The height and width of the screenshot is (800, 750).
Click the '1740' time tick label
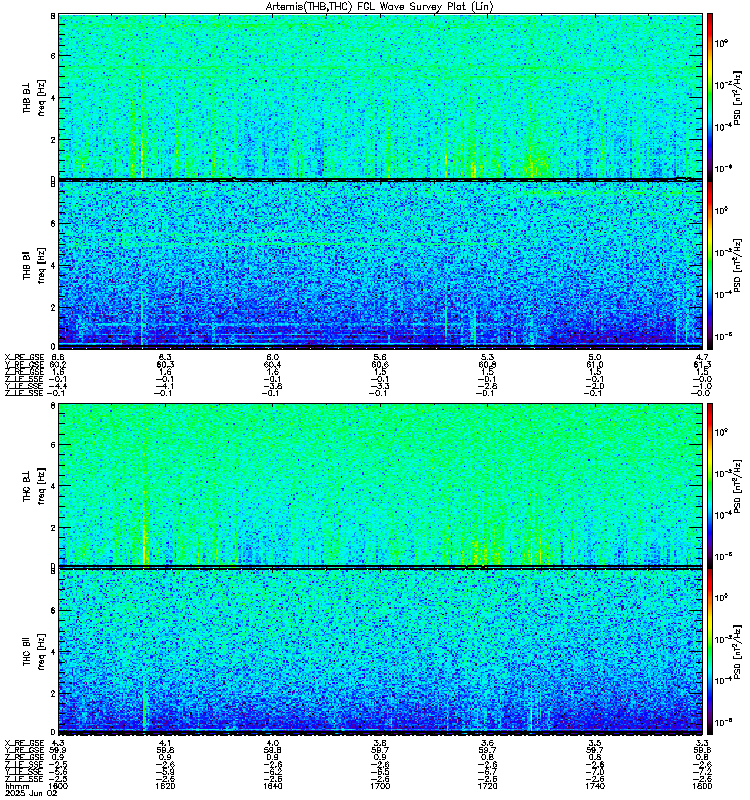[595, 786]
